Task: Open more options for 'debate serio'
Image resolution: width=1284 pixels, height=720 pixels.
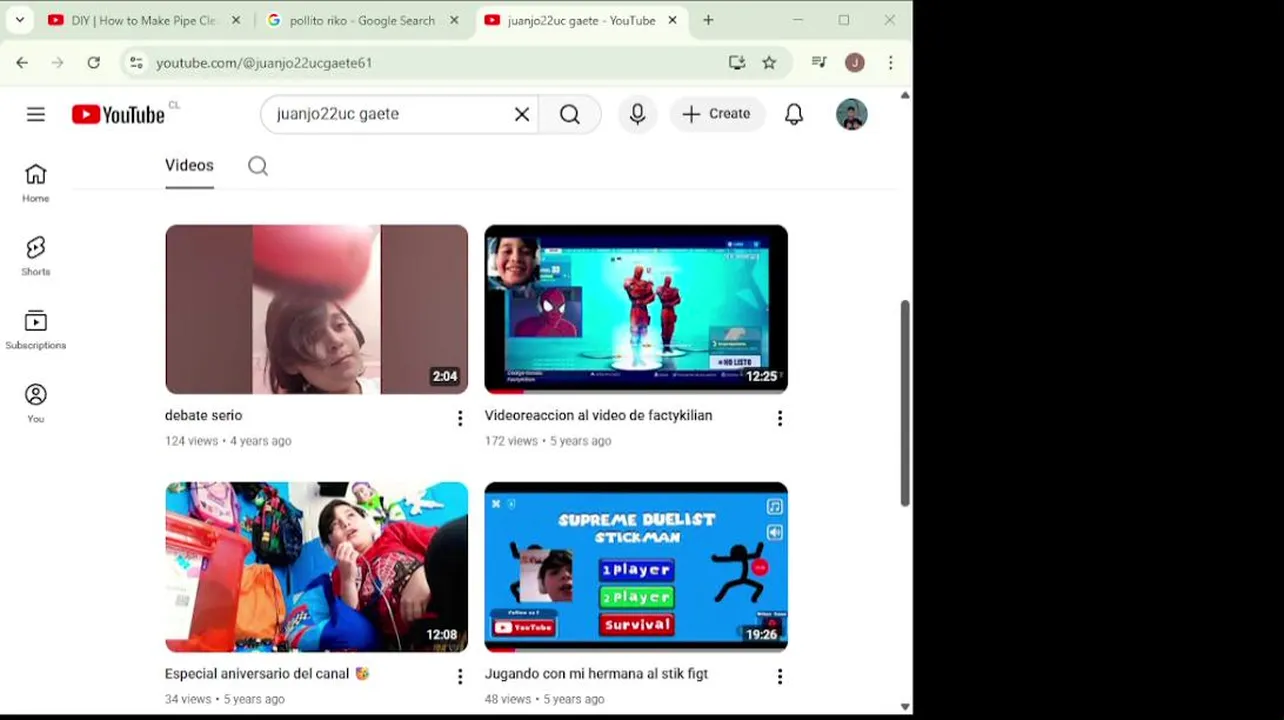Action: pyautogui.click(x=460, y=418)
